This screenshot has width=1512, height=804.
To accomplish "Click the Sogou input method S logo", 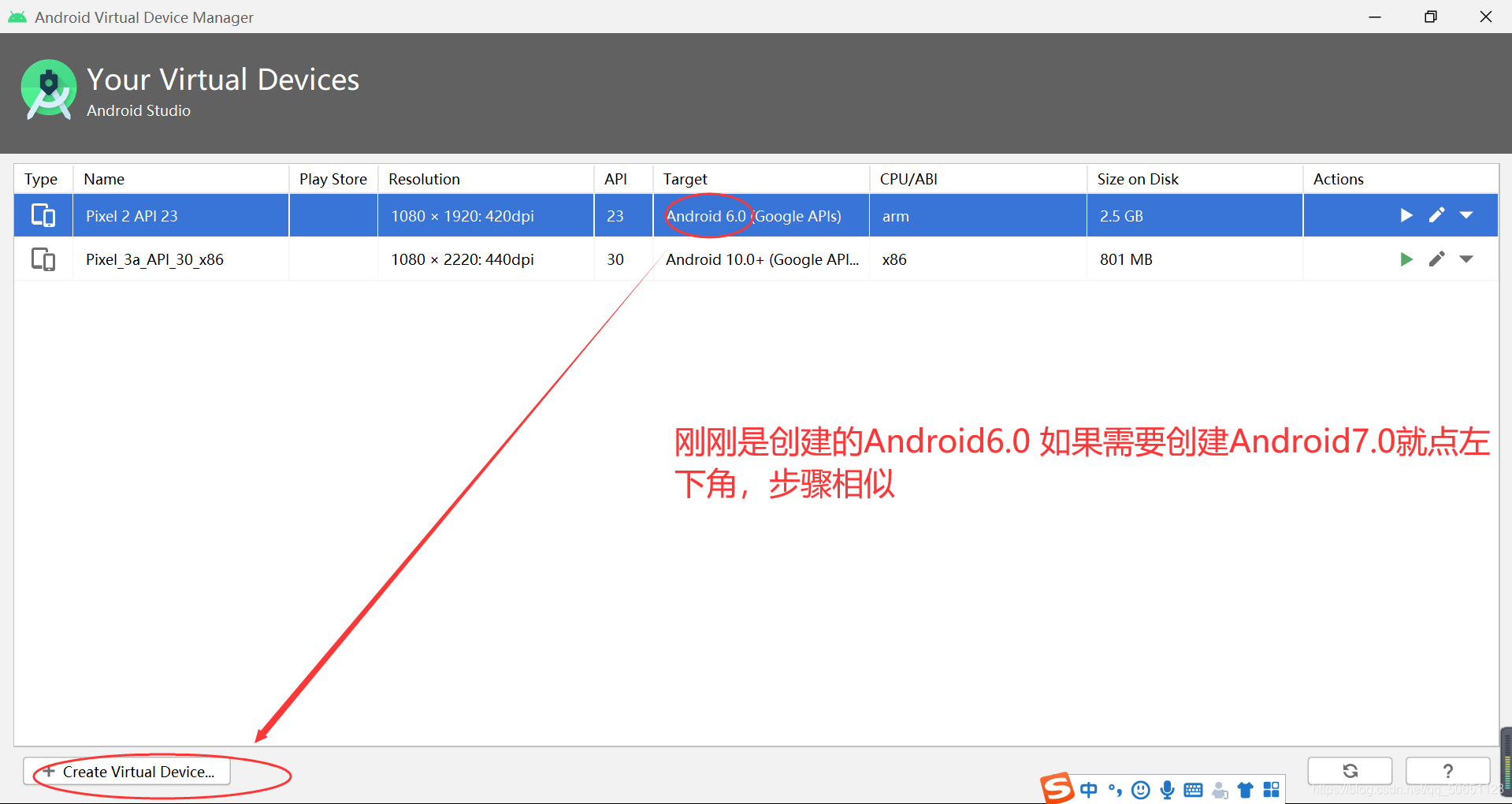I will point(1057,787).
